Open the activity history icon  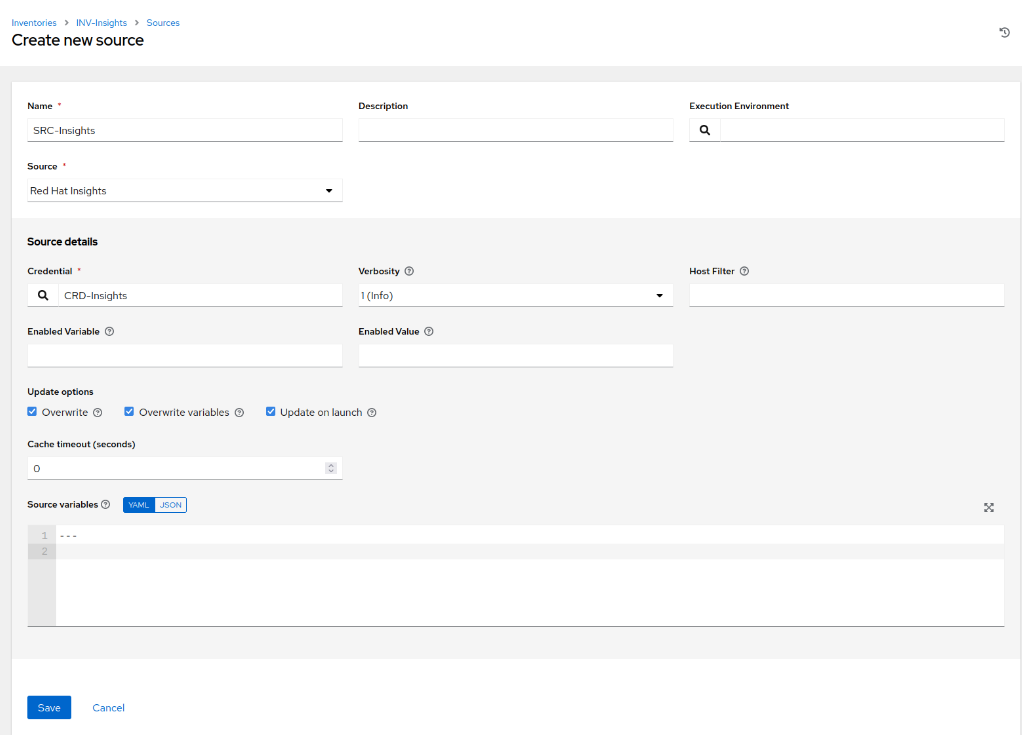pos(1004,33)
